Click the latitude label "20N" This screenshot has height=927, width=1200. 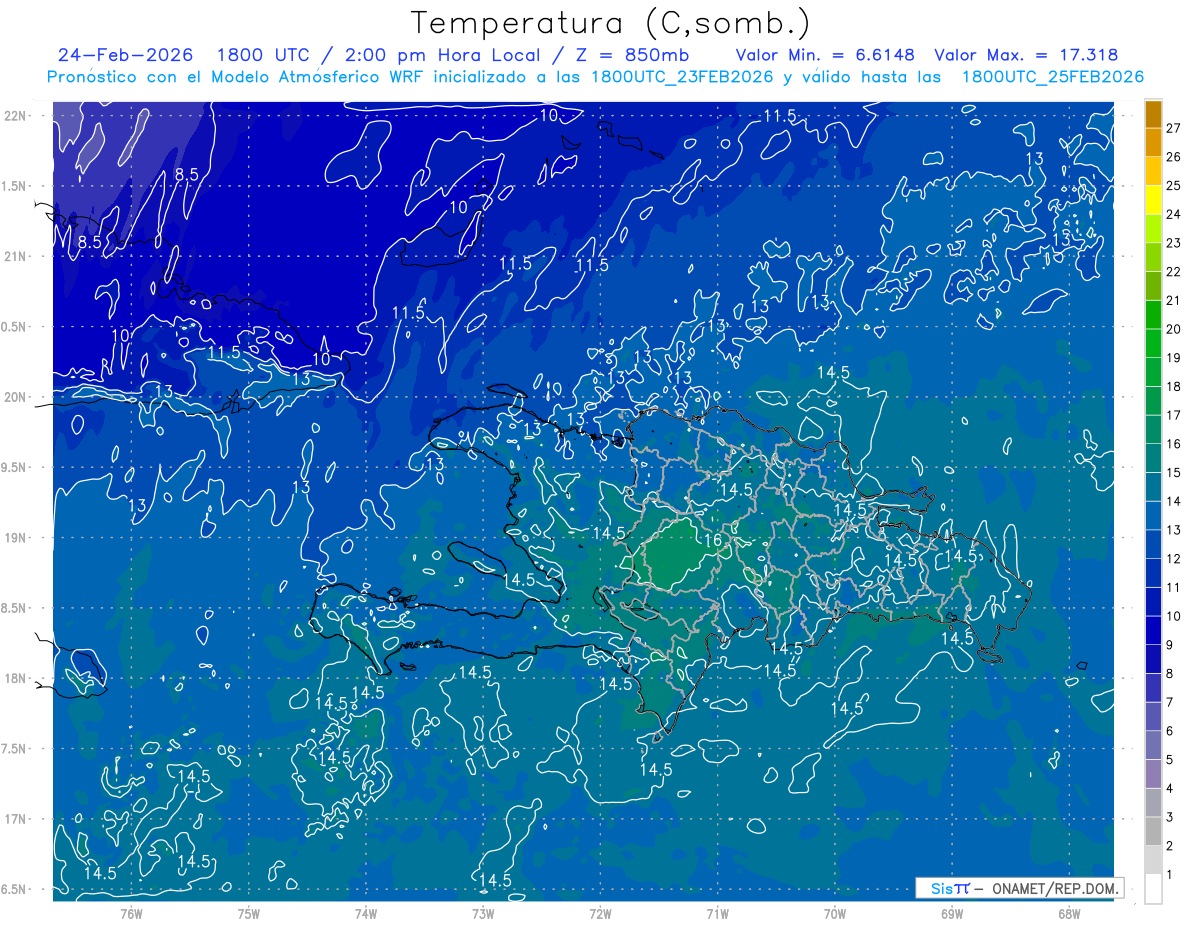(16, 397)
